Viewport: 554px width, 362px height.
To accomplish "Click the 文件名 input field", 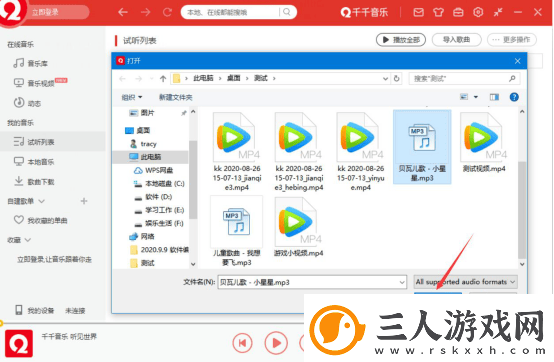I will [307, 282].
